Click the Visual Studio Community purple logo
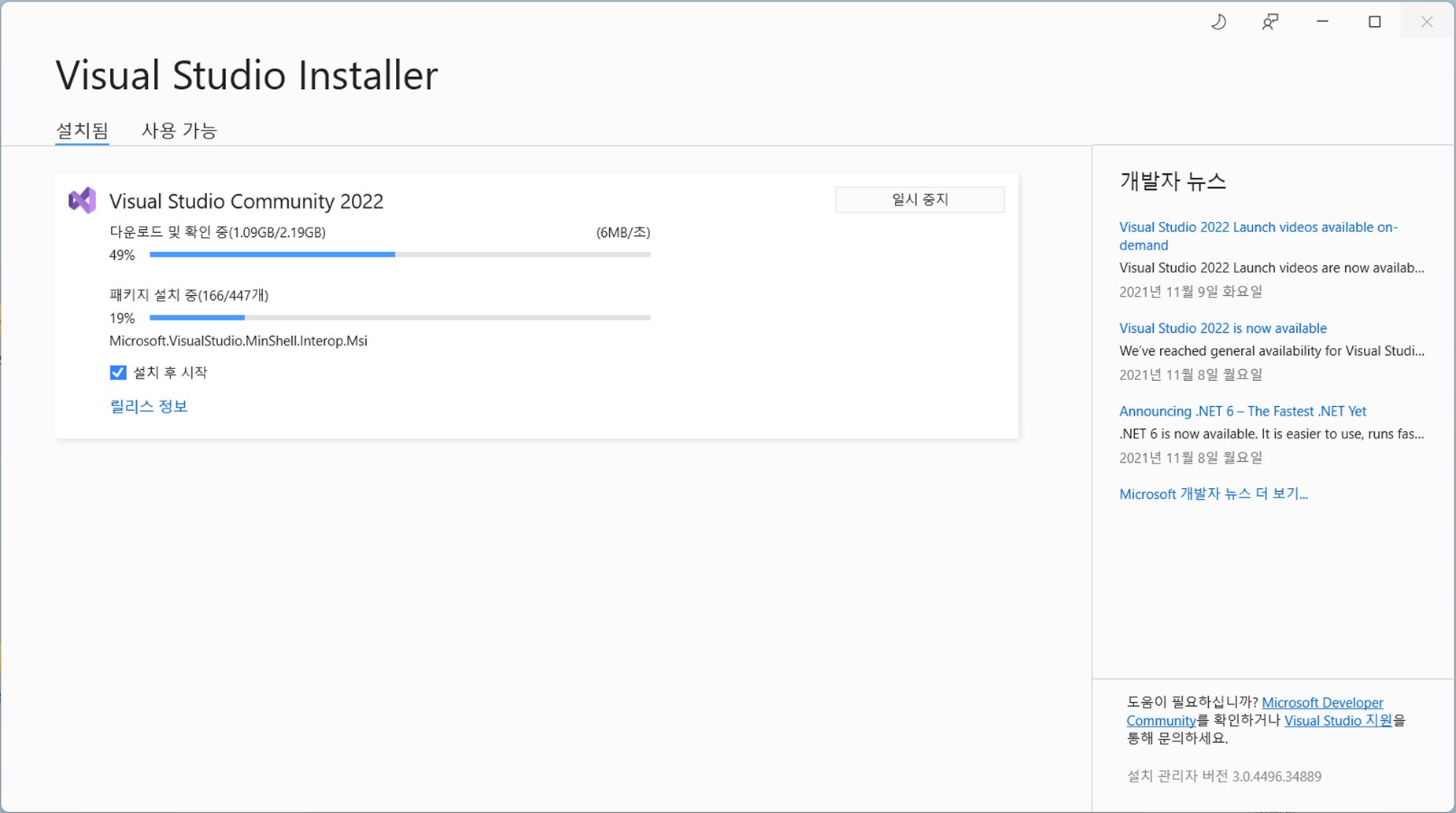This screenshot has width=1456, height=813. (83, 201)
